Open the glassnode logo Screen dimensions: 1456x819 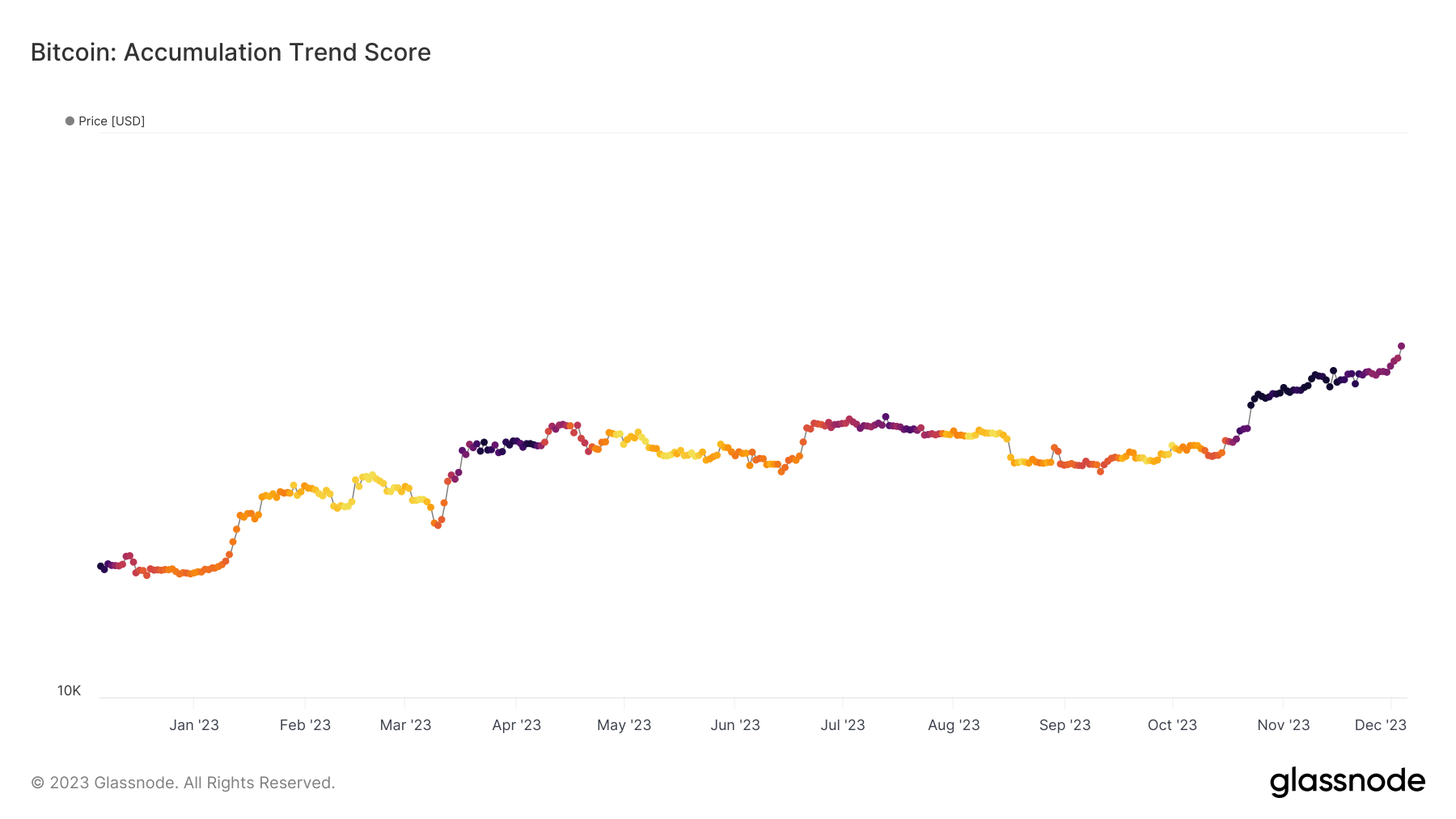[x=1347, y=782]
